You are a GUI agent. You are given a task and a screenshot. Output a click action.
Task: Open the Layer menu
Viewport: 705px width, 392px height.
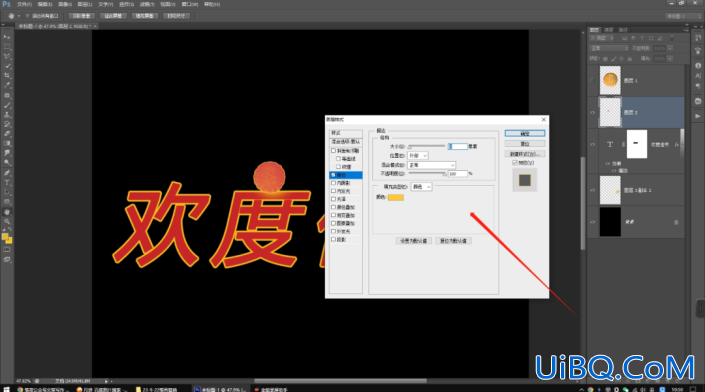click(85, 4)
